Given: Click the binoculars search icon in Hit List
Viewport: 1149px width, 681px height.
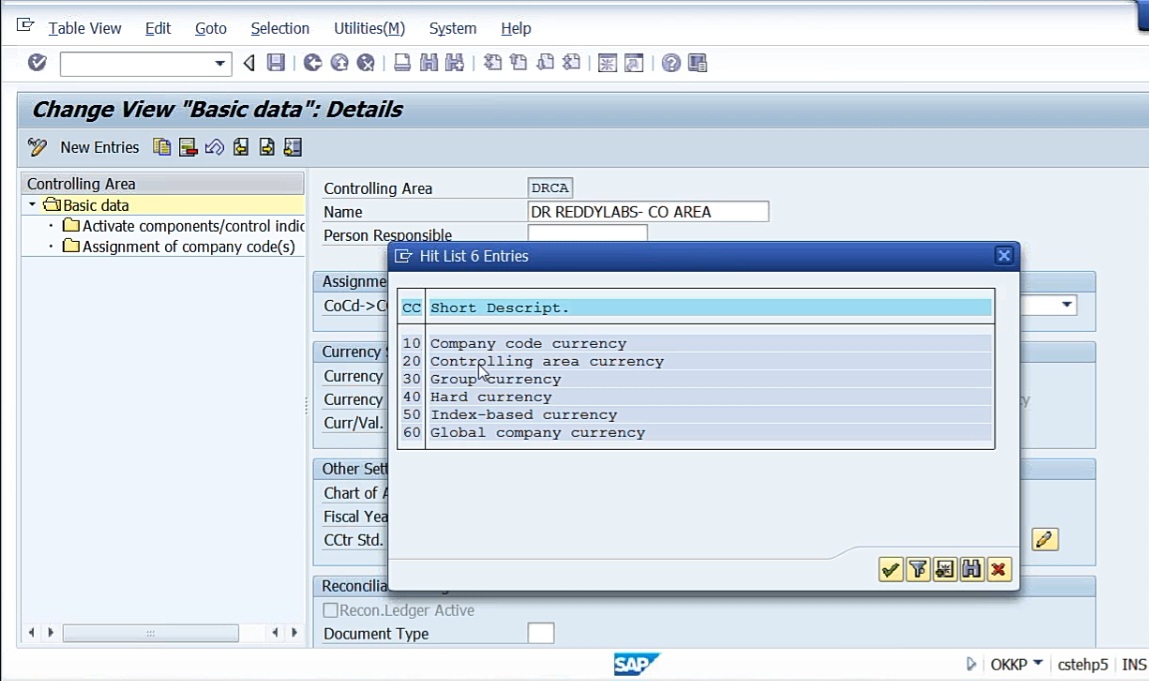Looking at the screenshot, I should [x=972, y=570].
